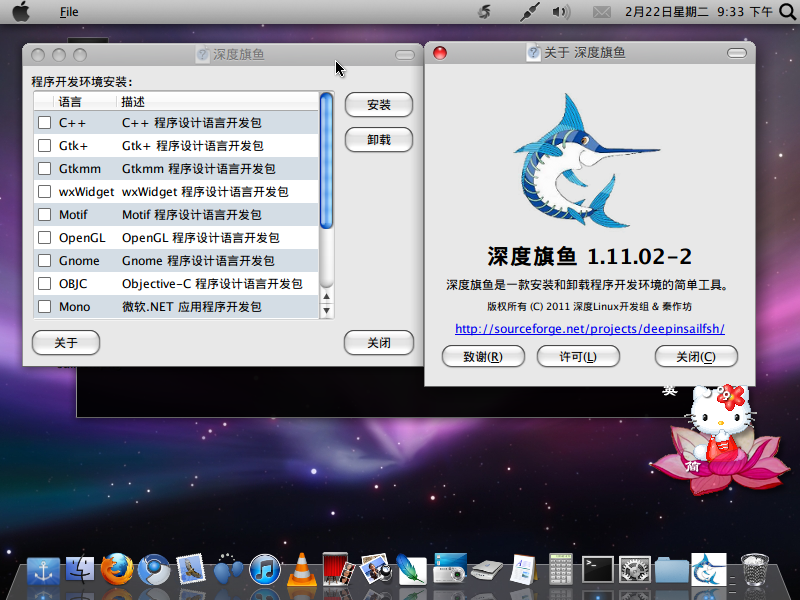The width and height of the screenshot is (800, 600).
Task: Check the Gtk+ package checkbox
Action: pyautogui.click(x=45, y=145)
